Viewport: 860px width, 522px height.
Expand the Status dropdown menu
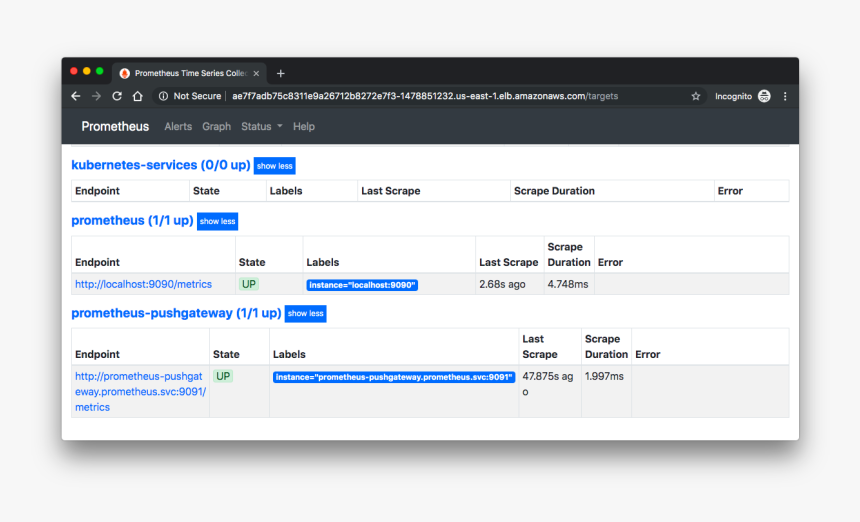262,126
